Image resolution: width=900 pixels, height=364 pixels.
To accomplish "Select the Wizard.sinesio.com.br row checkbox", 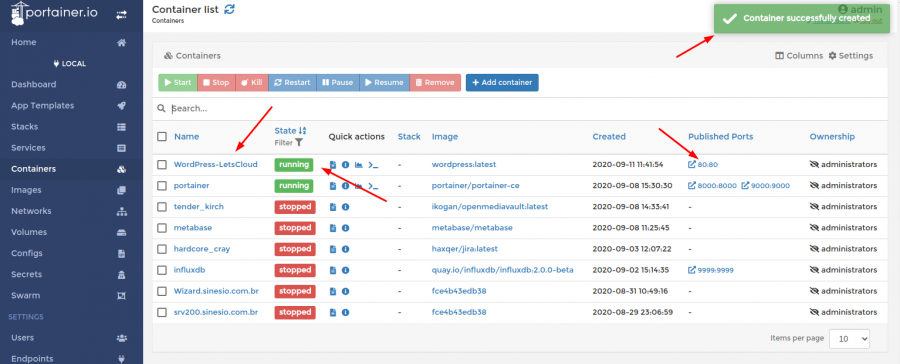I will tap(162, 291).
